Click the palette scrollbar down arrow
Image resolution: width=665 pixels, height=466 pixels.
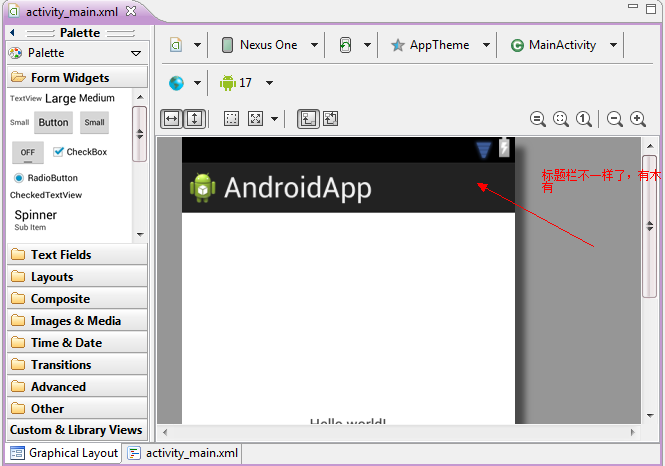(140, 234)
